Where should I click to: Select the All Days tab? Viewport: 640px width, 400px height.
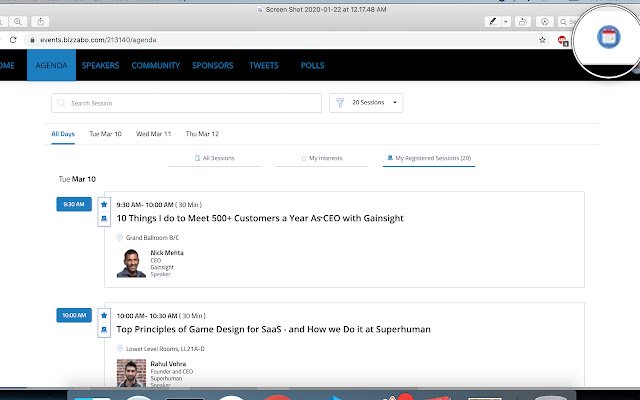coord(63,134)
